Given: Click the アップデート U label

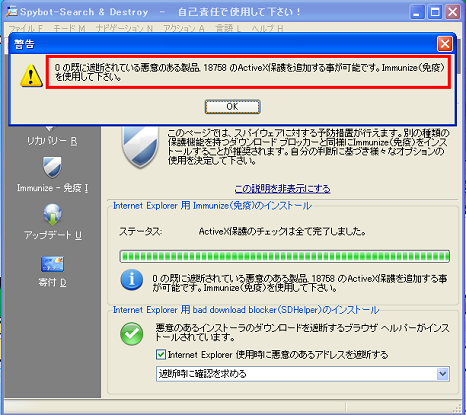Looking at the screenshot, I should point(52,235).
